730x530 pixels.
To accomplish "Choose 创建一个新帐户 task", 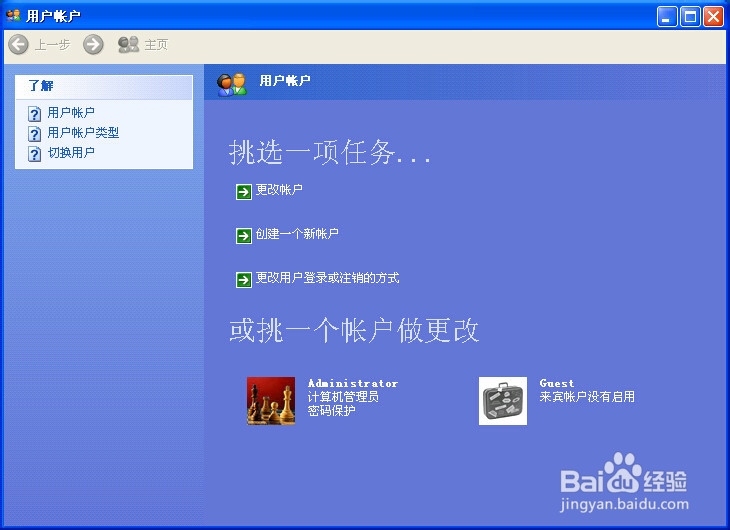I will (297, 234).
